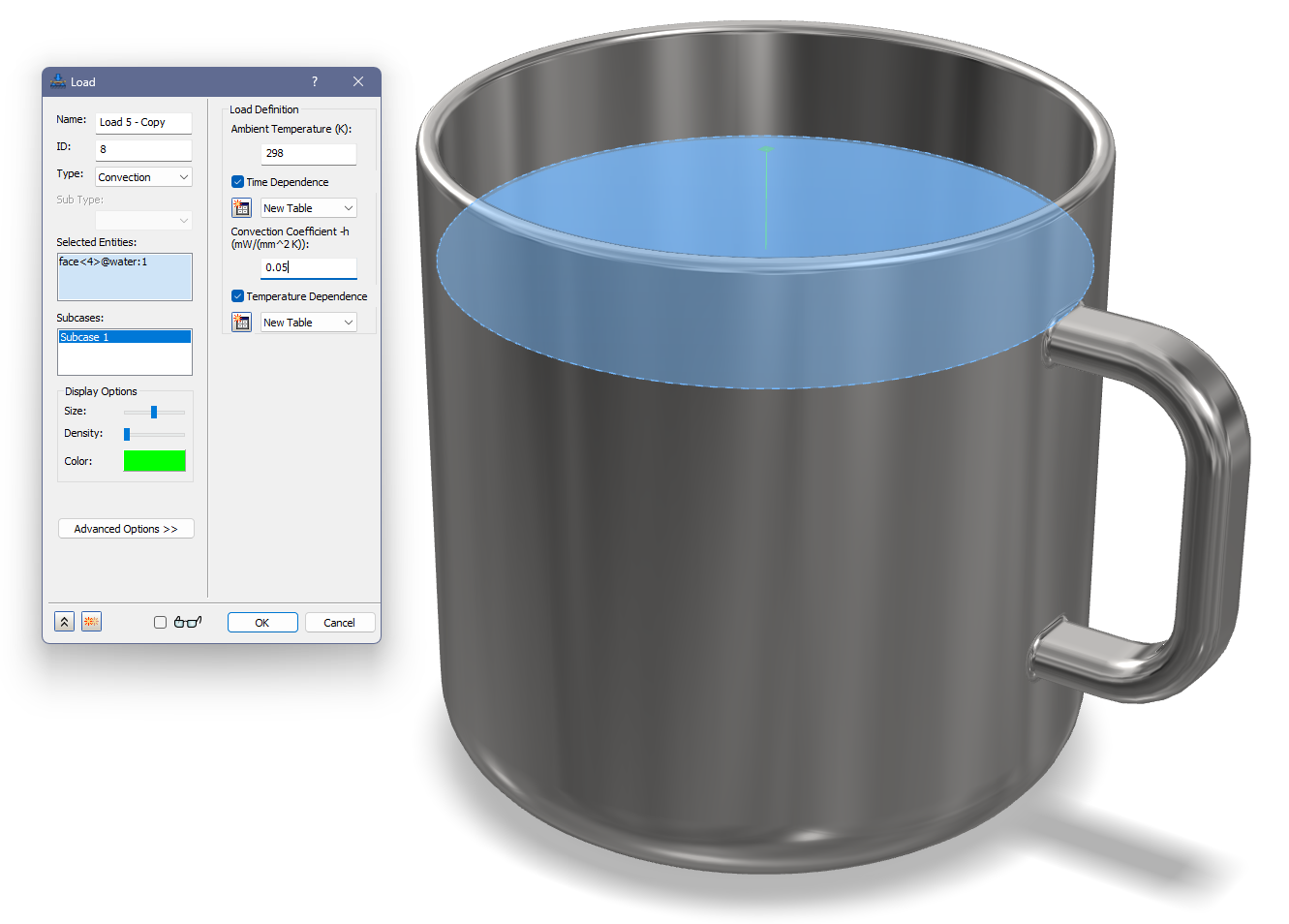
Task: Edit the Ambient Temperature value field
Action: click(x=308, y=153)
